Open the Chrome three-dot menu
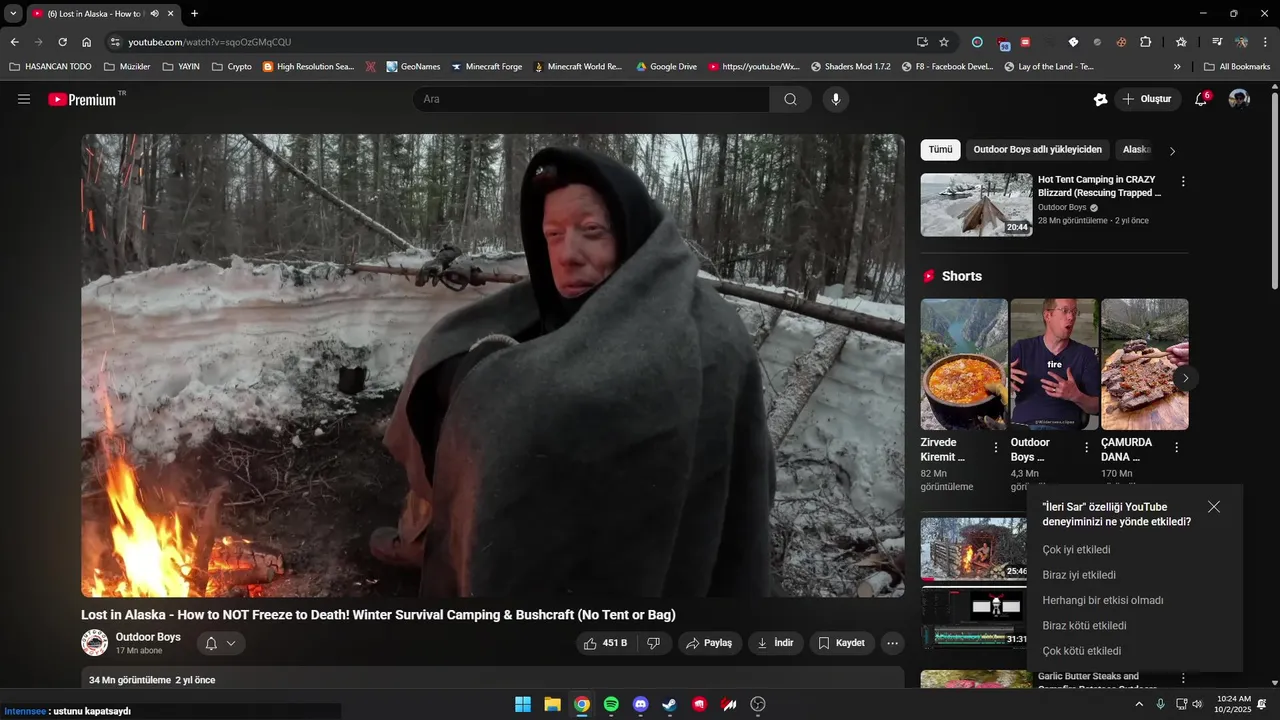 [x=1266, y=42]
